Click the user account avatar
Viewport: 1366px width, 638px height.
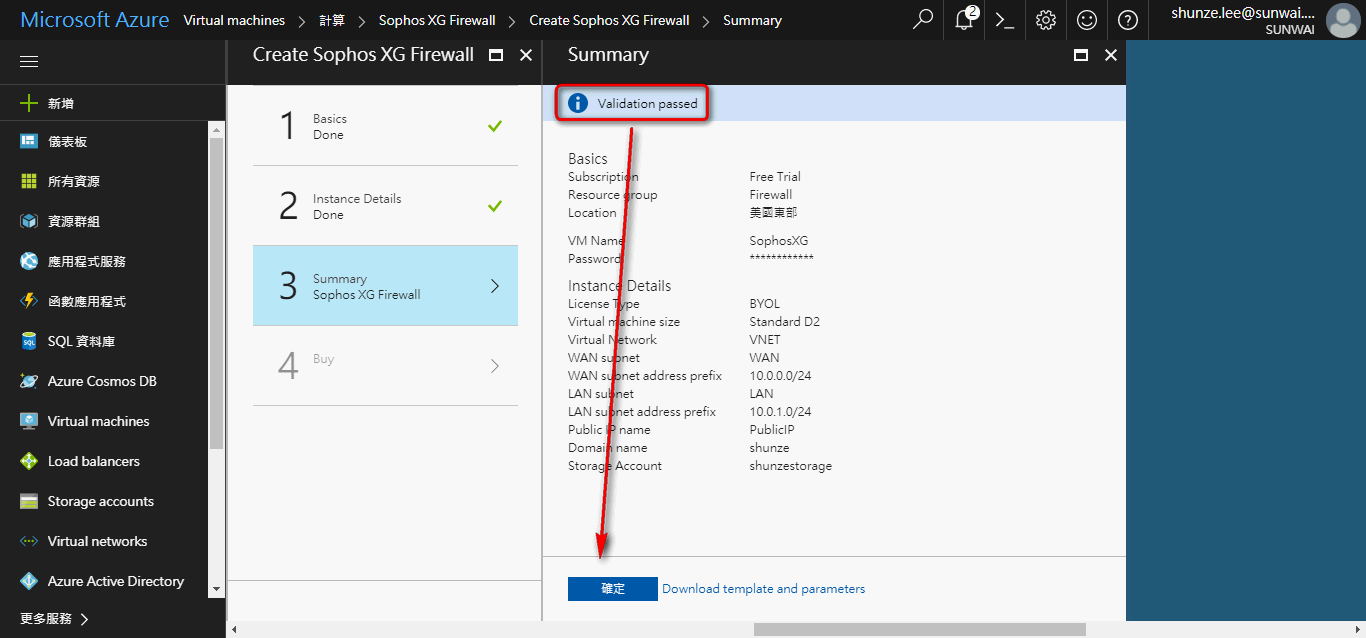coord(1342,20)
